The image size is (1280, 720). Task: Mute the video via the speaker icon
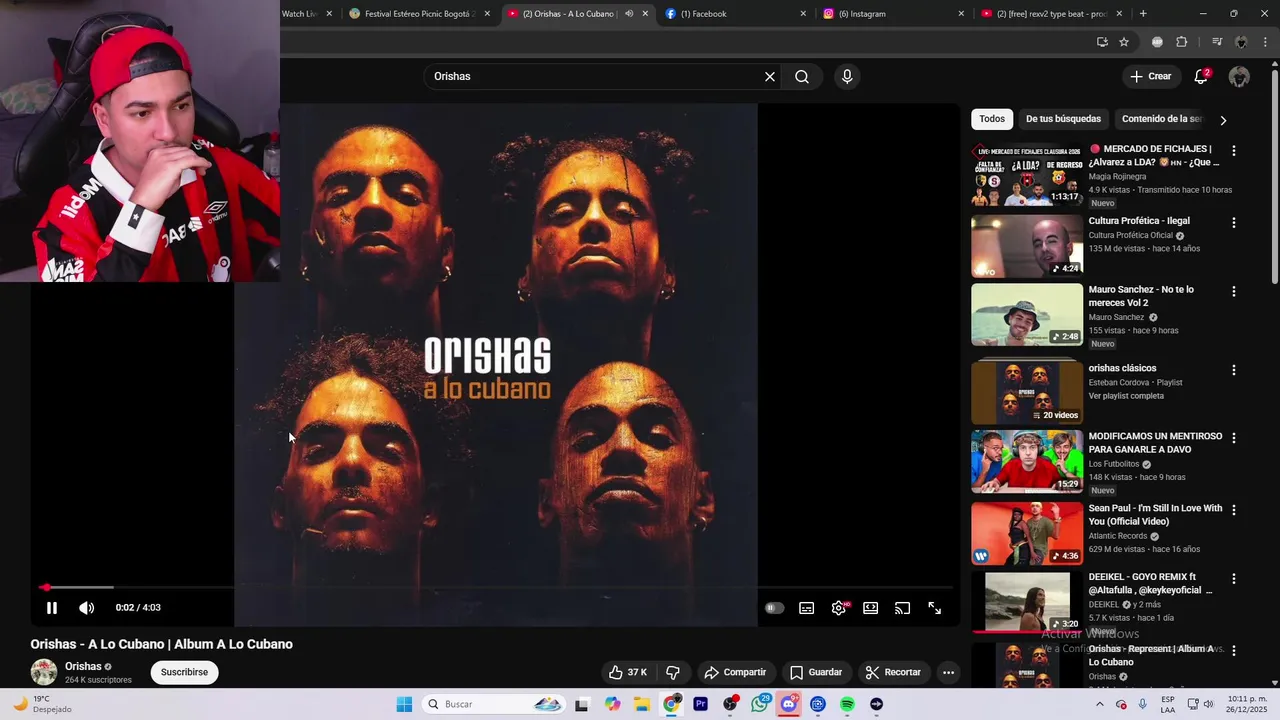coord(87,608)
